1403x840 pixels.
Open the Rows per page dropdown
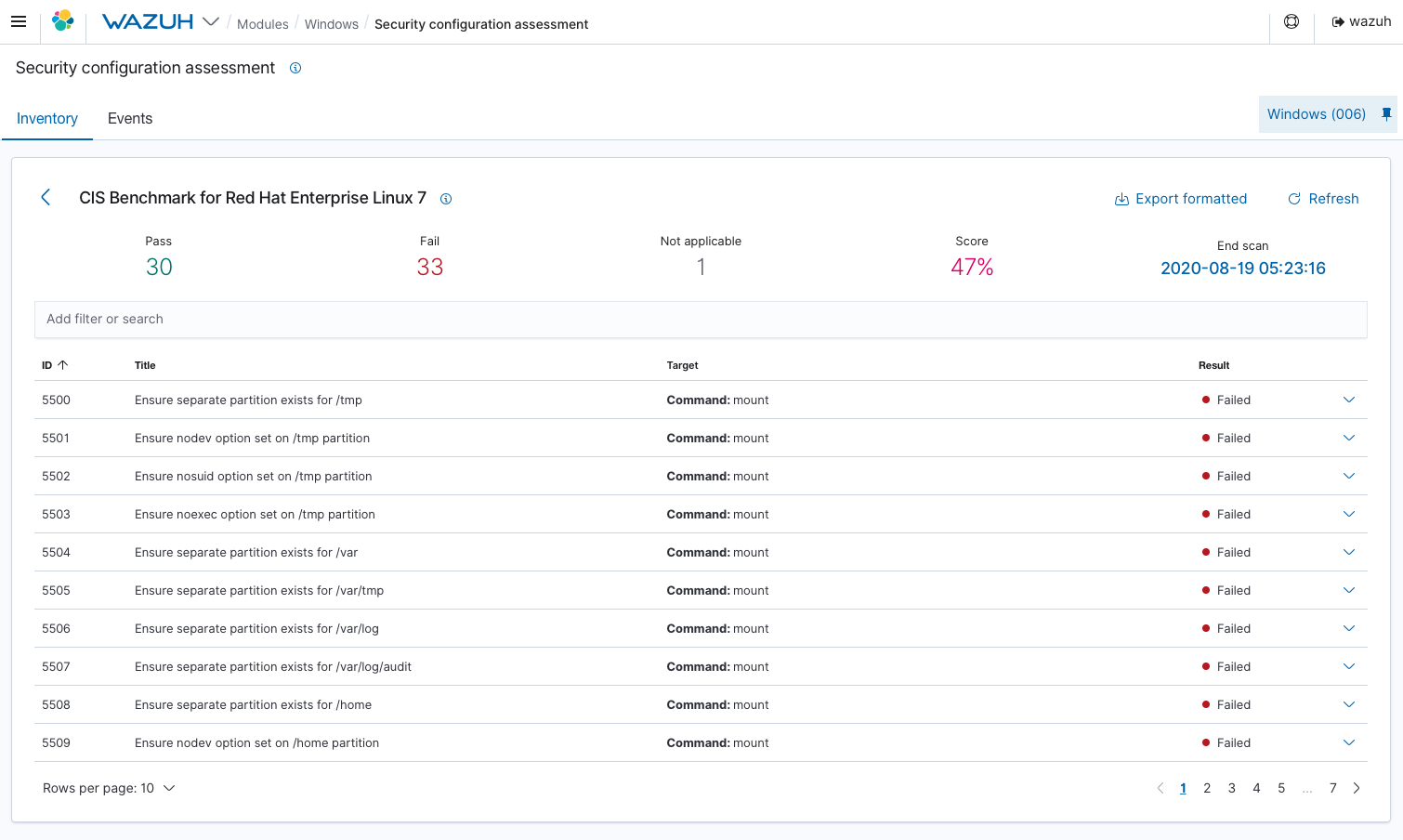(110, 787)
